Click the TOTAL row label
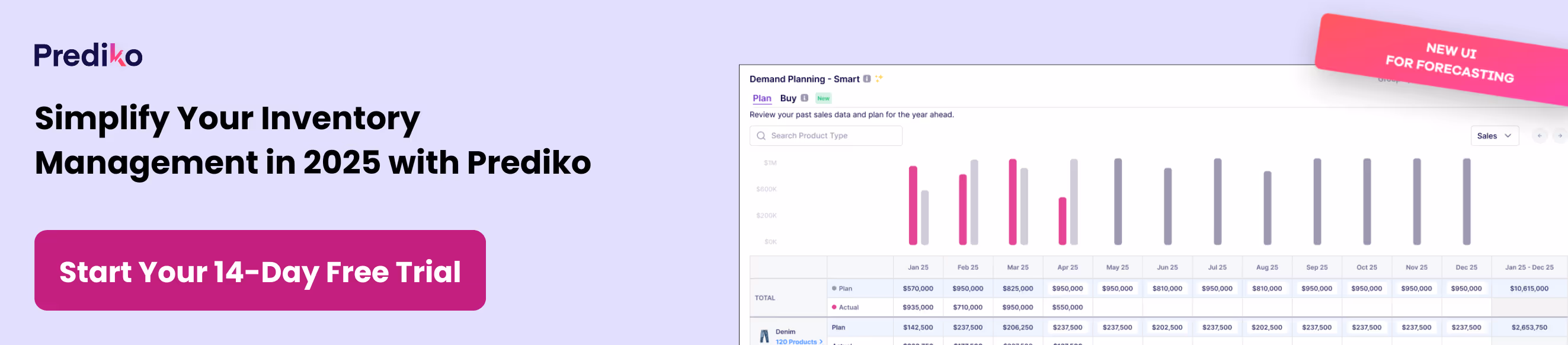This screenshot has height=345, width=1568. click(x=765, y=298)
